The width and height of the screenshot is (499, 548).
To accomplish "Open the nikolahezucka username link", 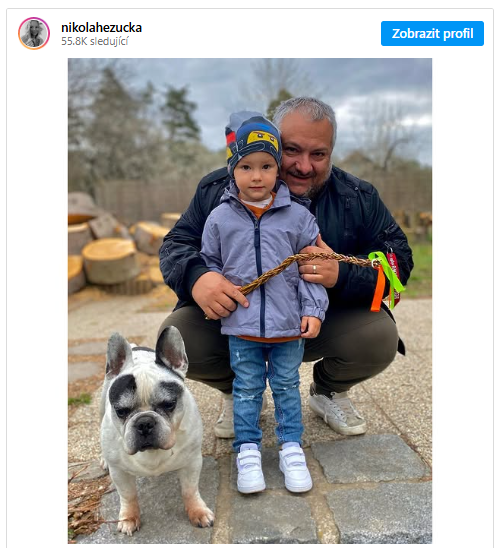I will click(101, 28).
